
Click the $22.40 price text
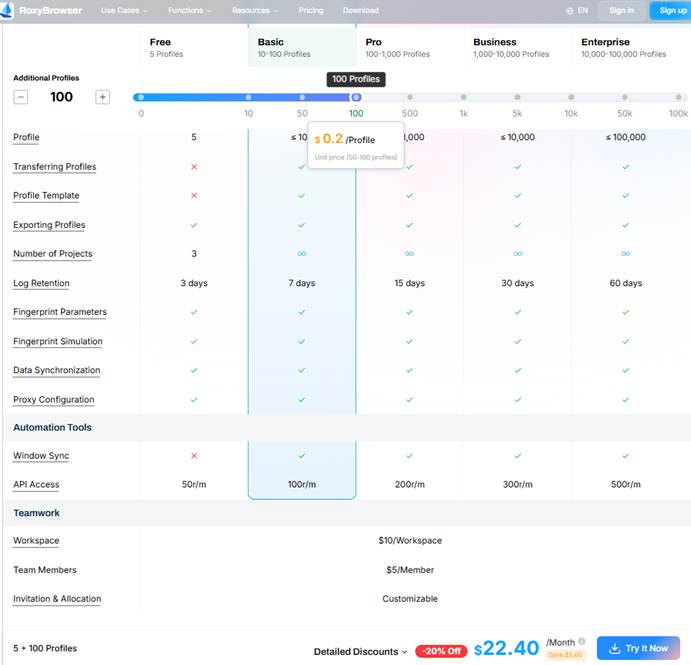tap(506, 648)
